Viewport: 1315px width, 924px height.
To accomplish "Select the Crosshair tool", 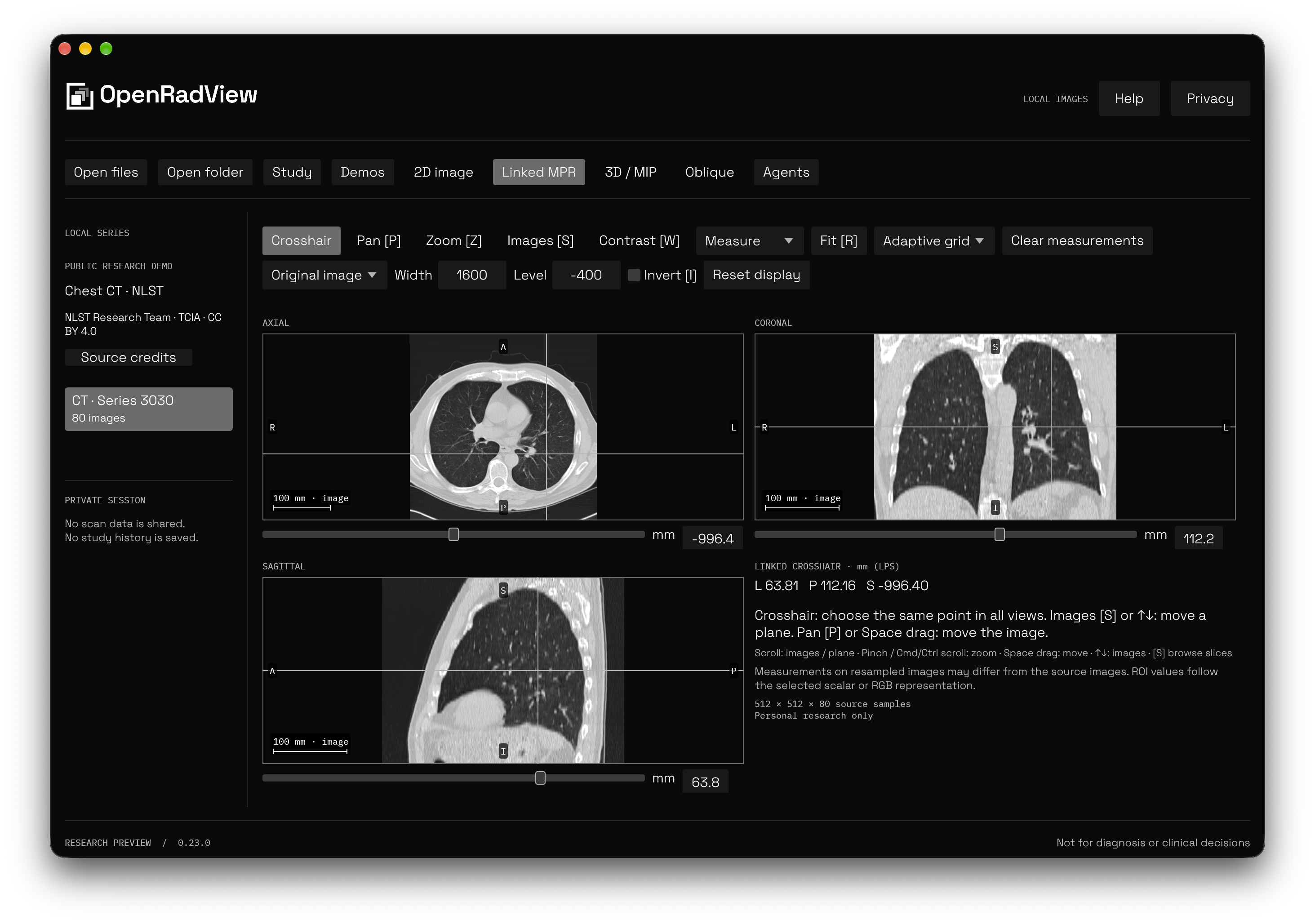I will (301, 240).
